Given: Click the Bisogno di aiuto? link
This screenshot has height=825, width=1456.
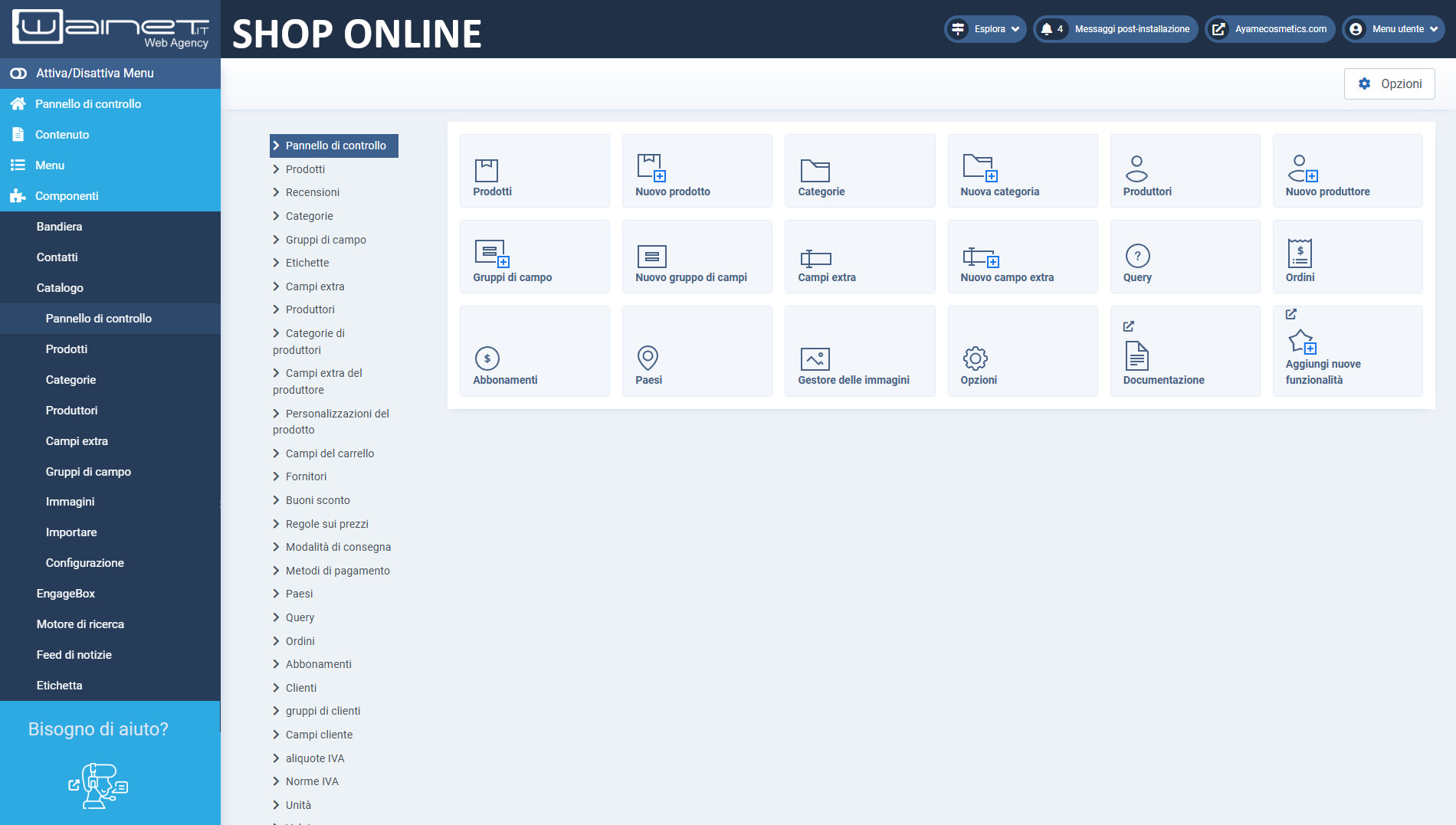Looking at the screenshot, I should [98, 729].
